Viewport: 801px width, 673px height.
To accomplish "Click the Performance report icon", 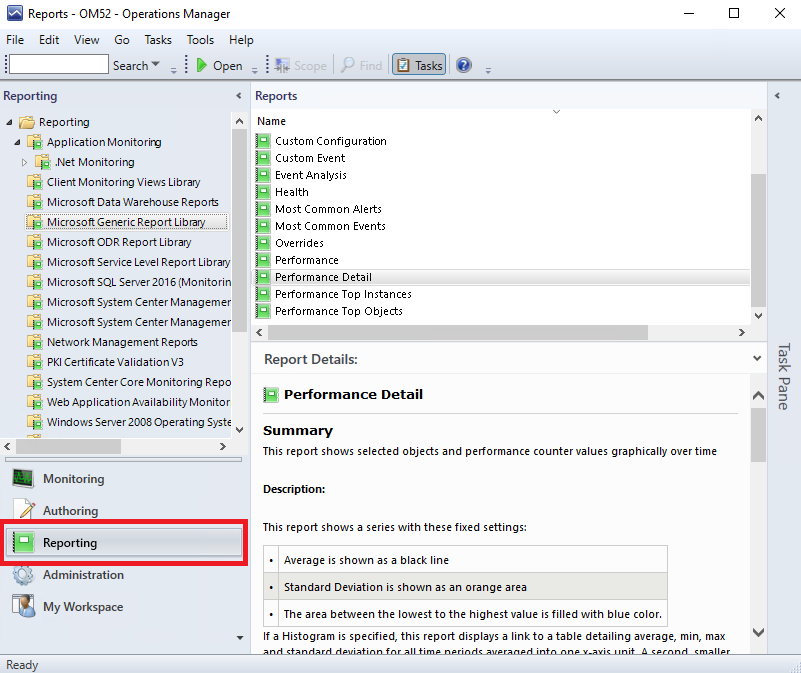I will (263, 260).
